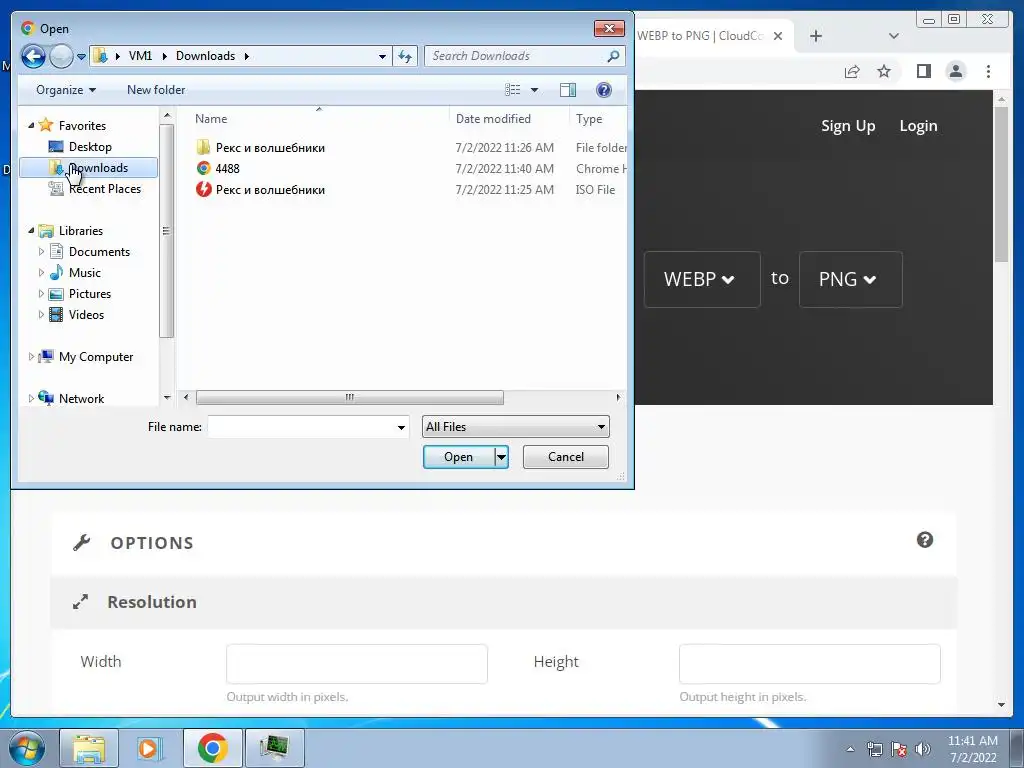1024x768 pixels.
Task: Refresh the Downloads folder listing
Action: tap(405, 56)
